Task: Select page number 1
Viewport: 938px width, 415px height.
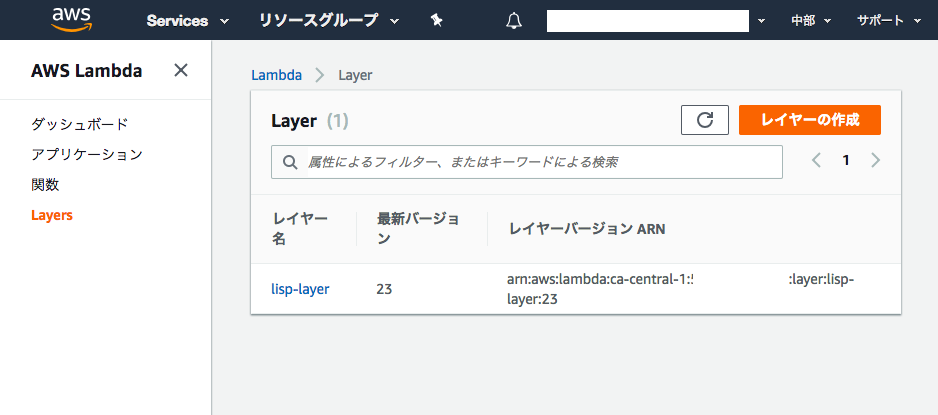Action: coord(846,160)
